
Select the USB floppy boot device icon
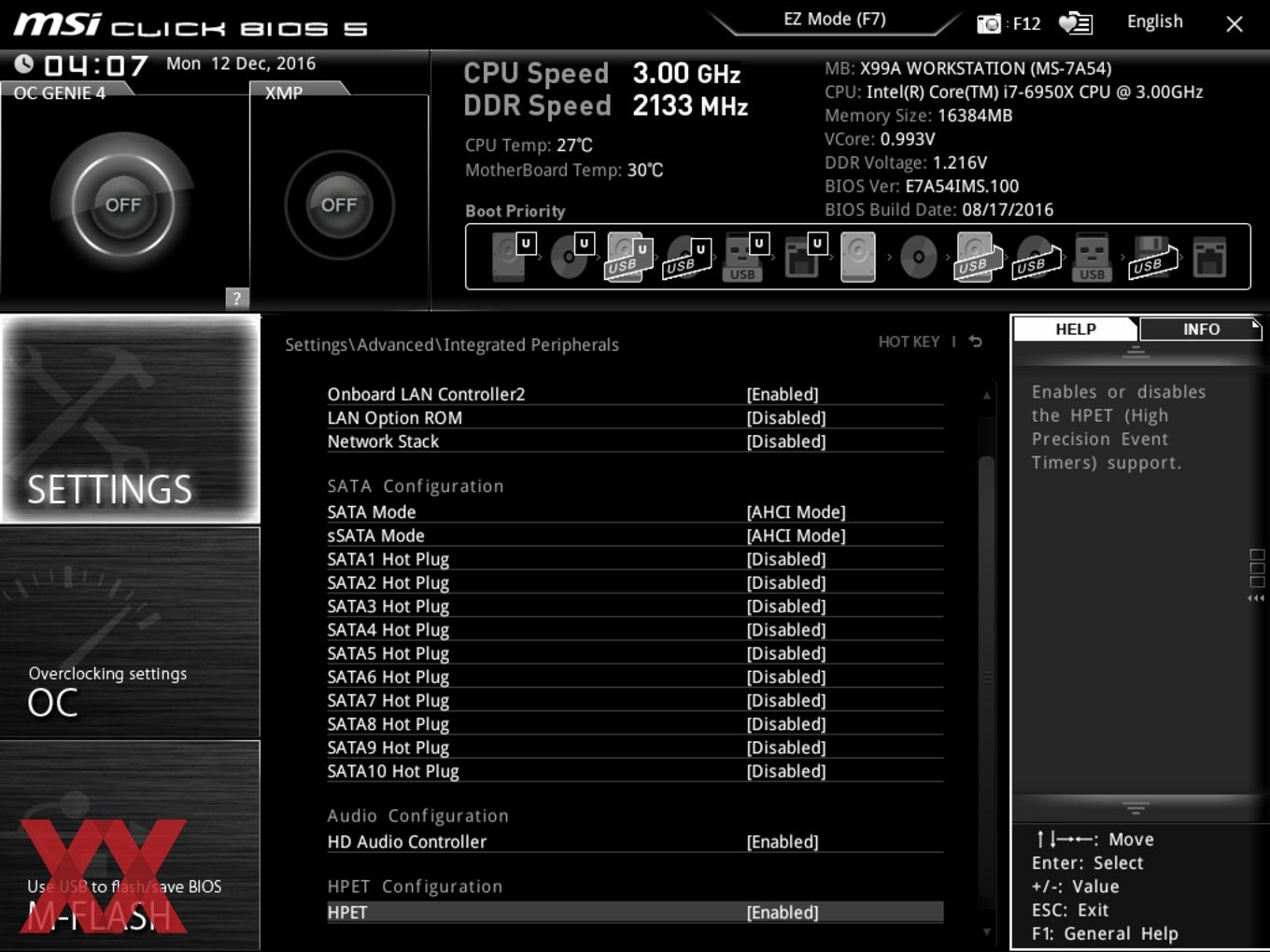[1153, 257]
